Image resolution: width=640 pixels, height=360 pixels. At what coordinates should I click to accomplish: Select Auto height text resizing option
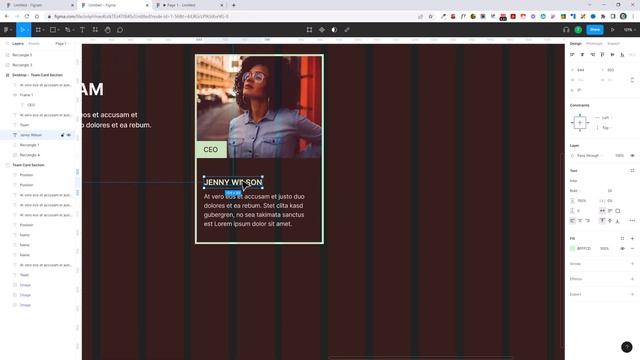click(610, 211)
